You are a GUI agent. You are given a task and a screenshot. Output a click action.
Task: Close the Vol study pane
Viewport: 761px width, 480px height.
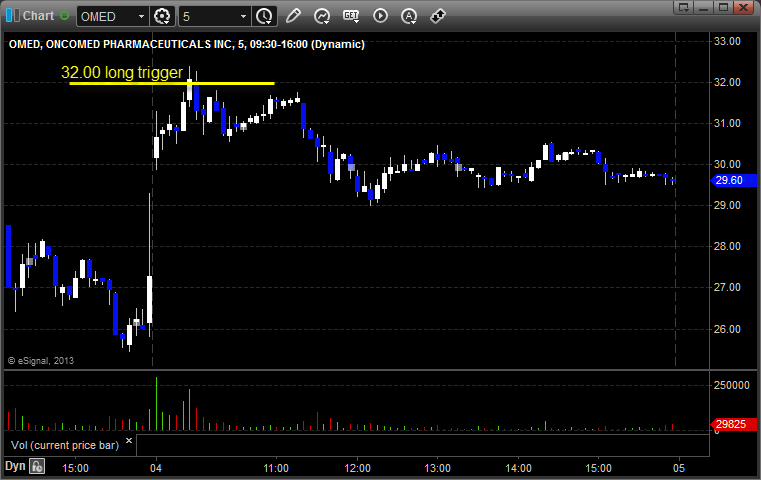129,440
